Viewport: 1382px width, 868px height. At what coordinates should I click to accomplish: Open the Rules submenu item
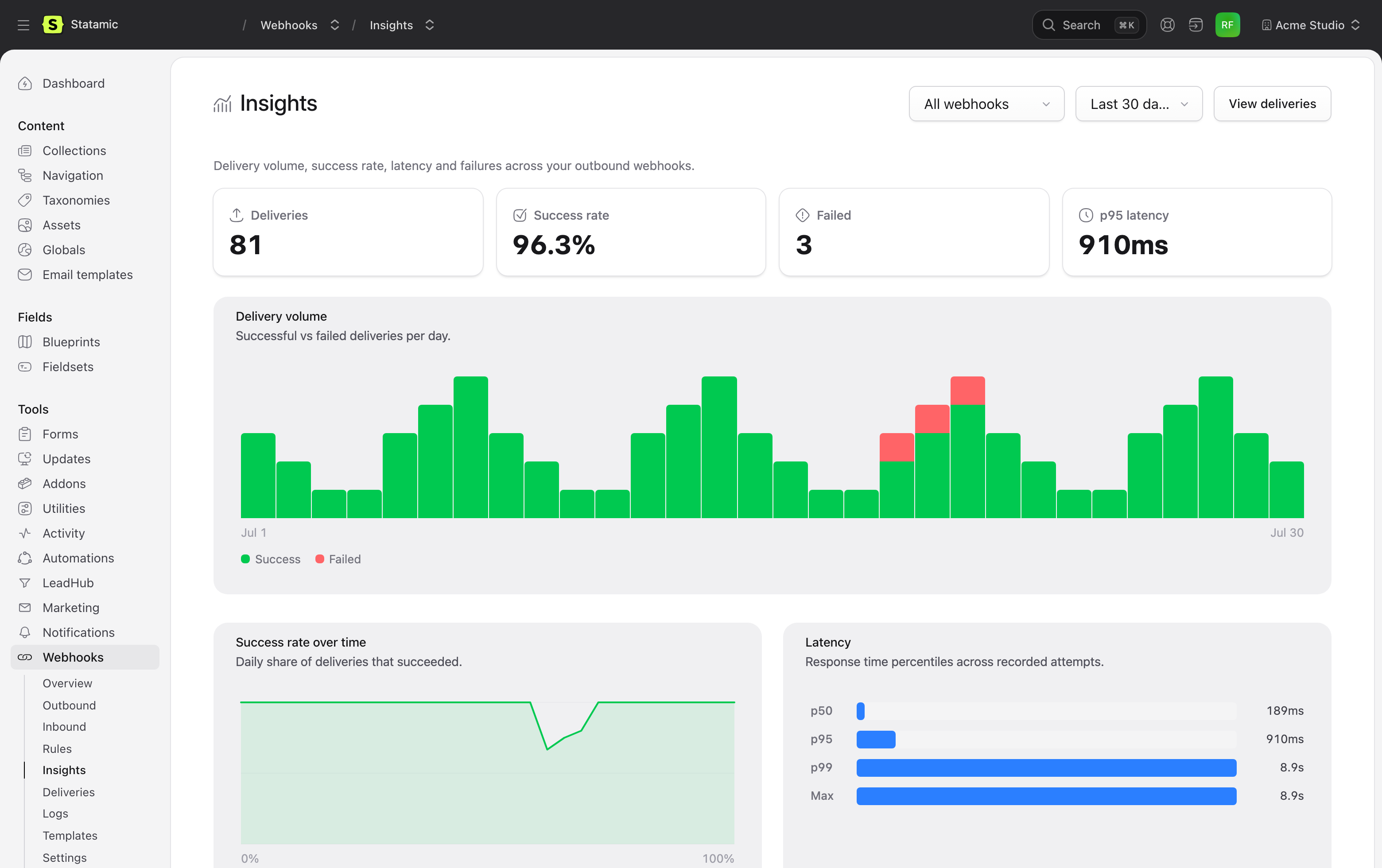click(57, 748)
